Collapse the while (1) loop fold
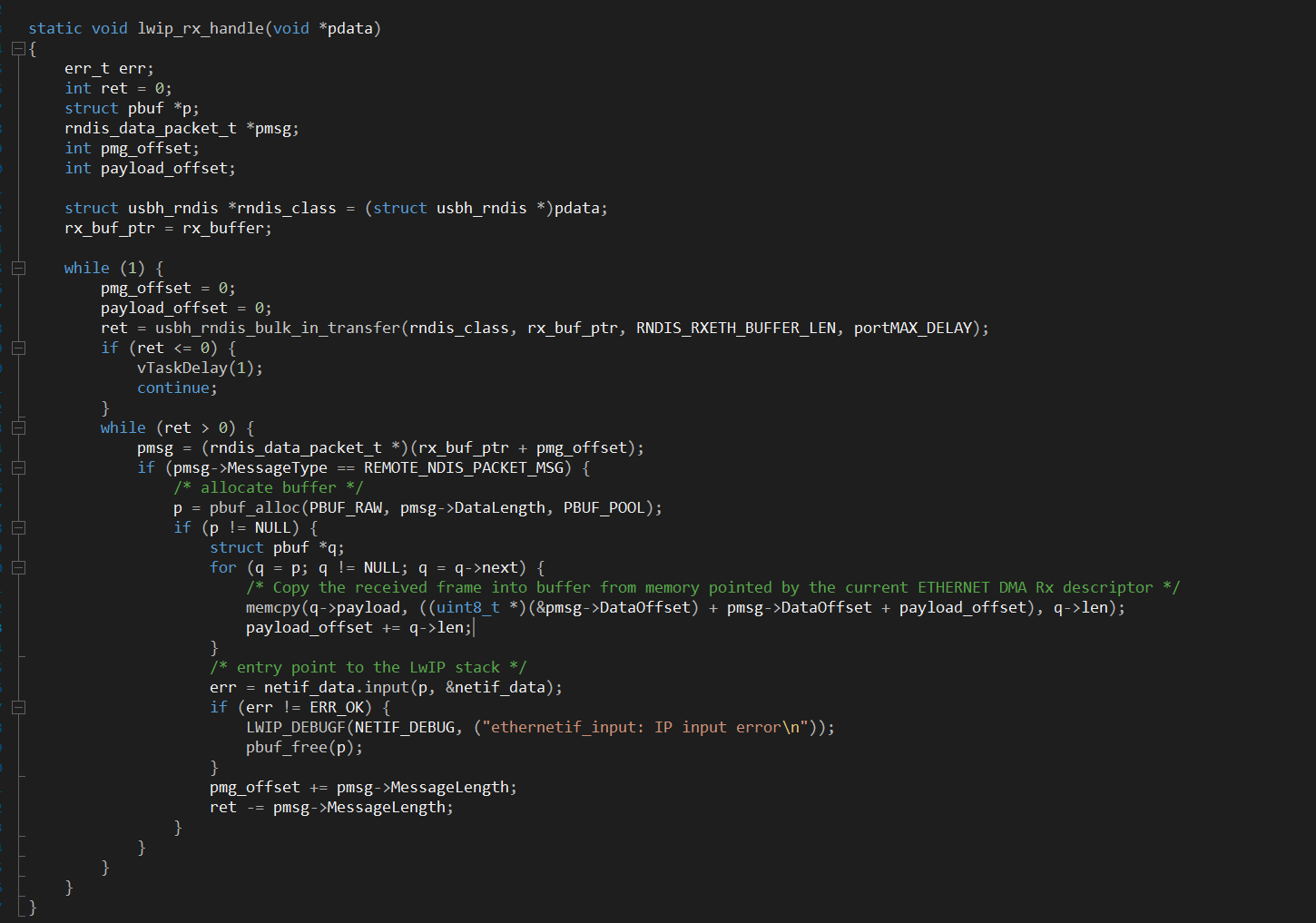The height and width of the screenshot is (923, 1316). tap(18, 268)
